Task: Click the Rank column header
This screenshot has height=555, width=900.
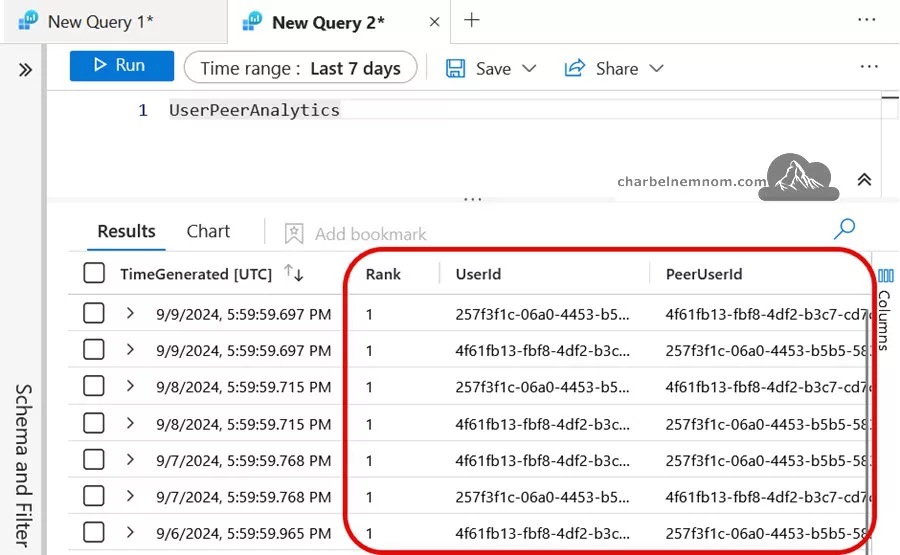Action: tap(383, 274)
